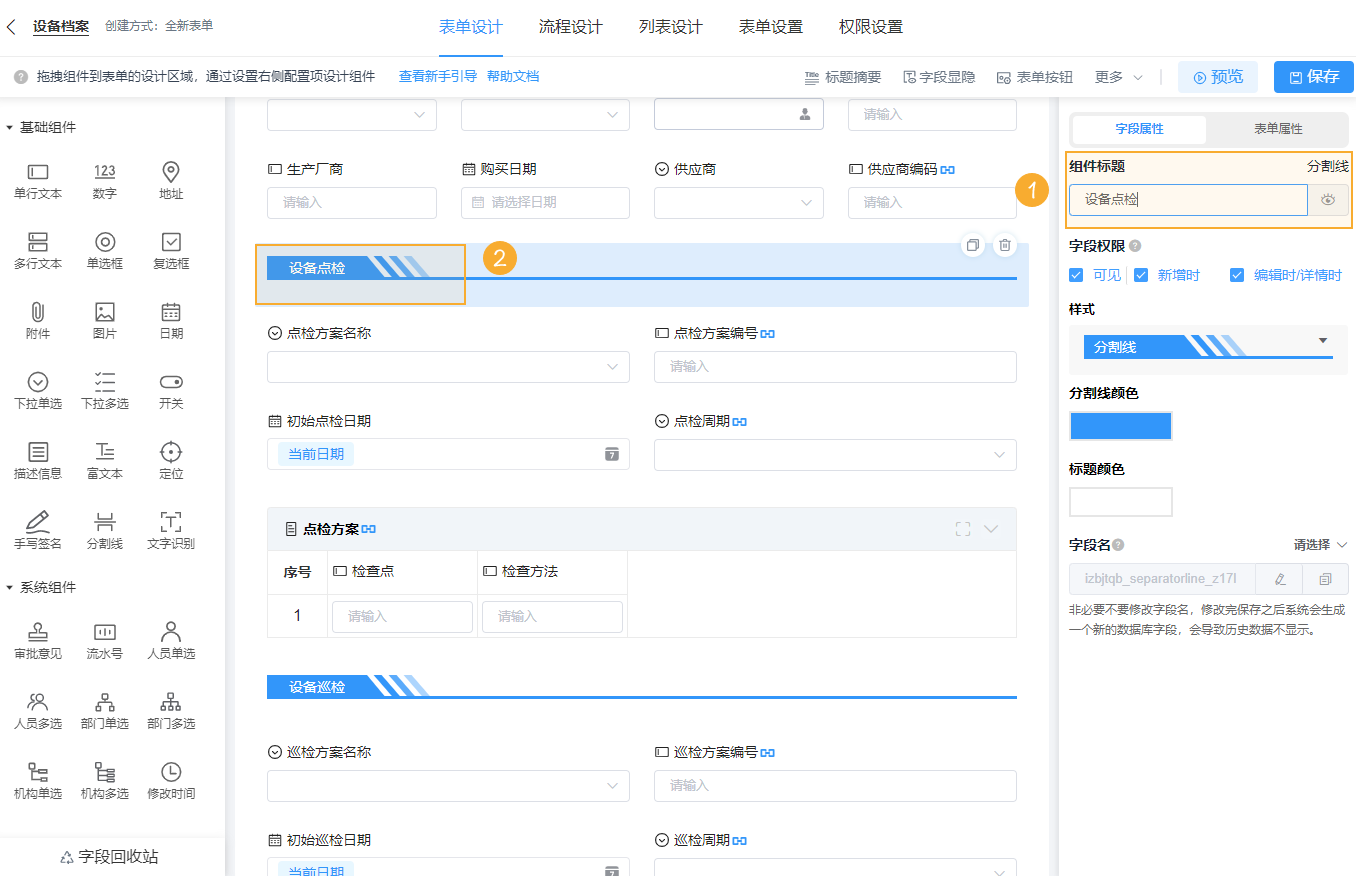Click the blue 分割线颜色 color swatch
Screen dimensions: 1356x876
click(x=1120, y=425)
